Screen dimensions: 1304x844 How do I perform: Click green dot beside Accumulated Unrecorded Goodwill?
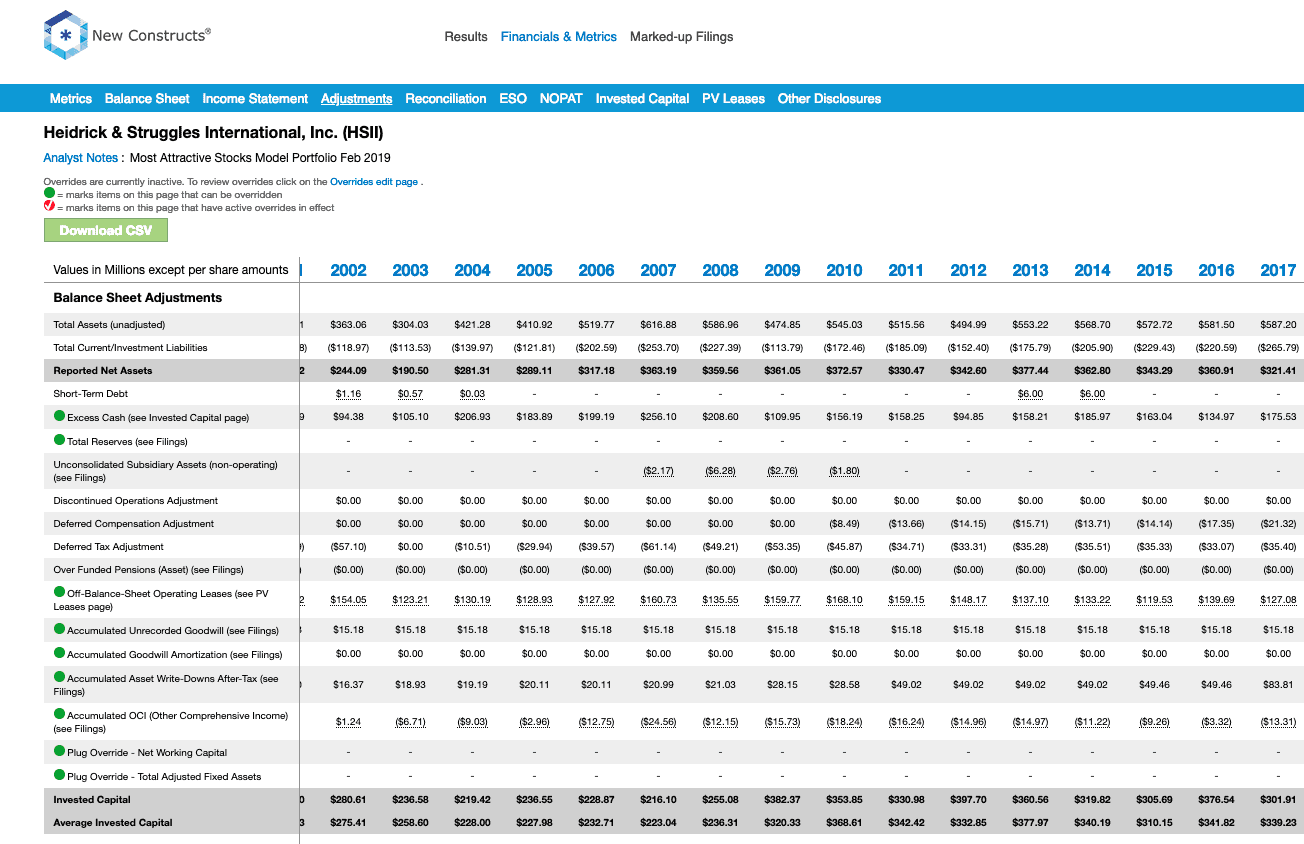[60, 629]
